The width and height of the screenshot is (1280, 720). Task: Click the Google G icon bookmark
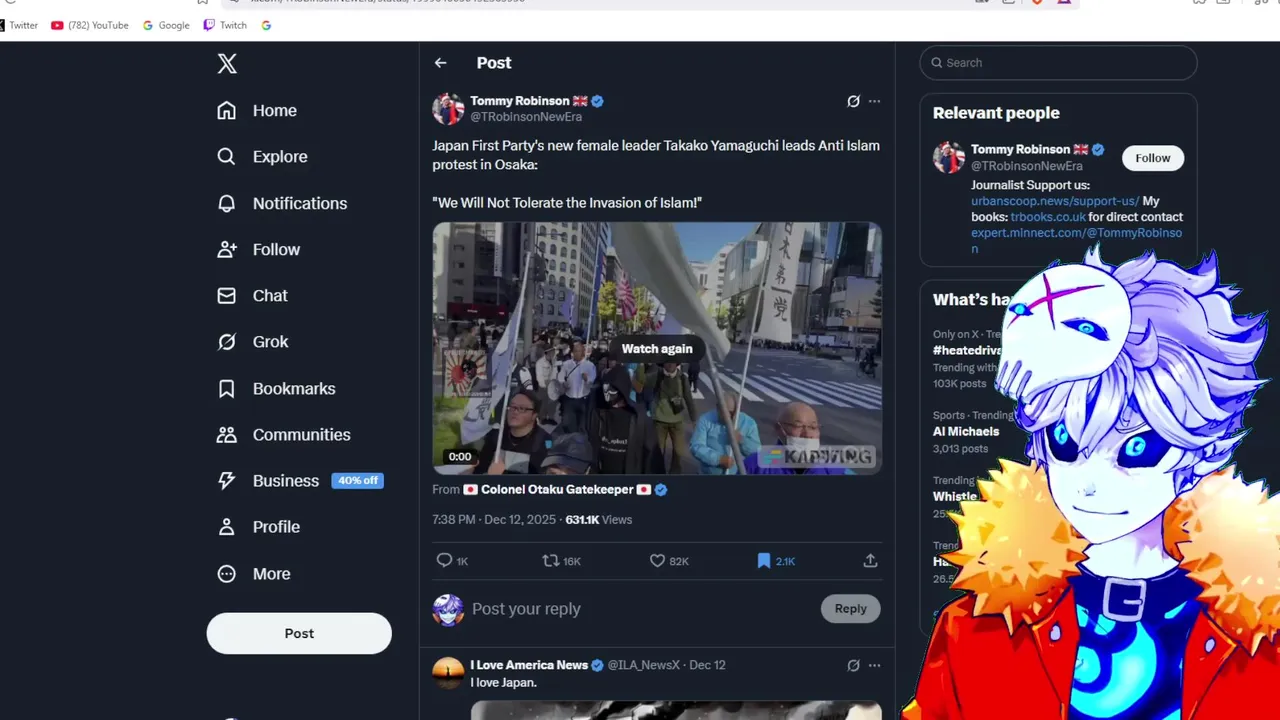[x=266, y=25]
